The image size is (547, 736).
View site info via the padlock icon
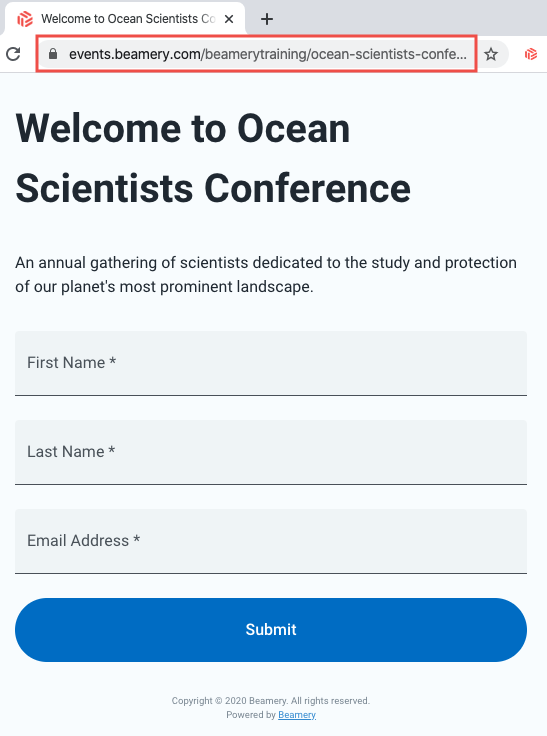(53, 54)
